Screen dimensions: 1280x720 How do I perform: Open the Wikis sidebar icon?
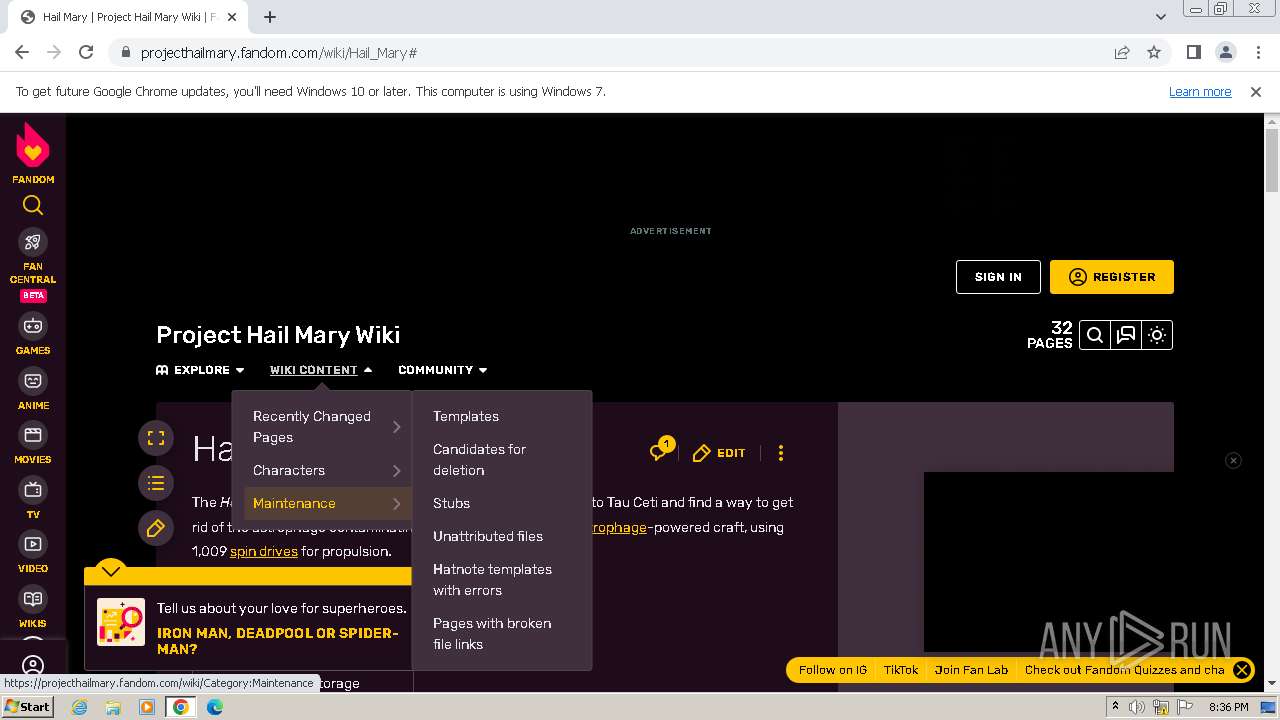[33, 599]
